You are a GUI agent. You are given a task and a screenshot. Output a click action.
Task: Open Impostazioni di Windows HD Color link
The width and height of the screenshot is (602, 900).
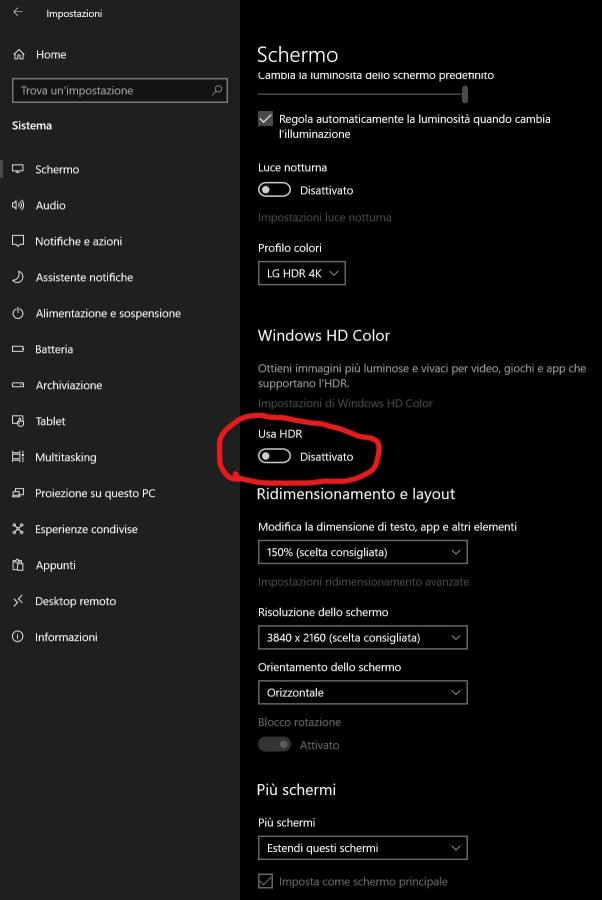345,403
